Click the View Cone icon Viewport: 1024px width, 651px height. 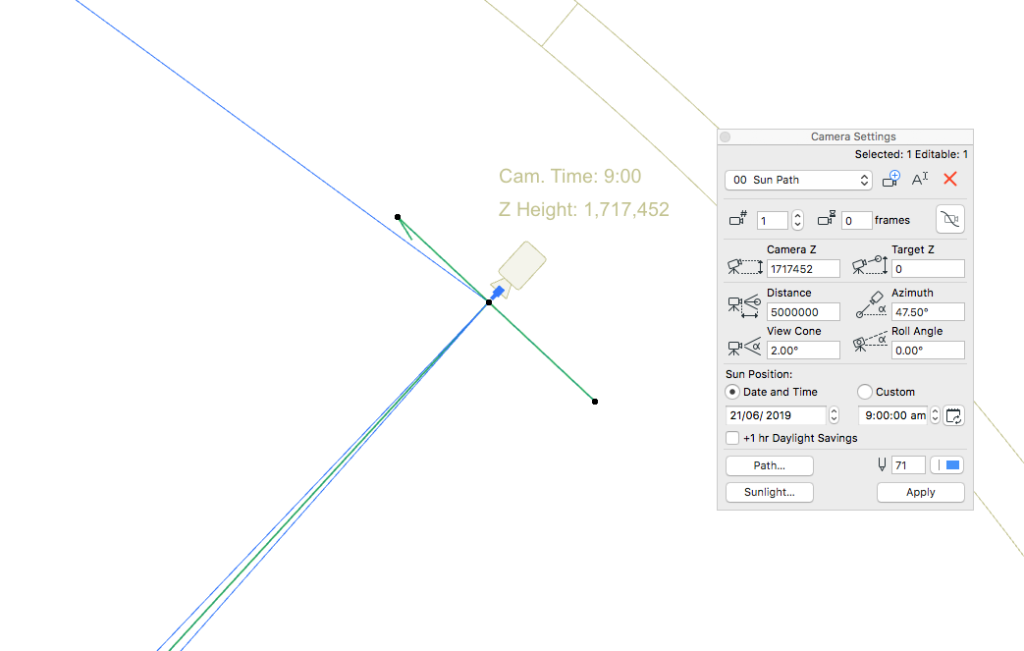tap(744, 347)
